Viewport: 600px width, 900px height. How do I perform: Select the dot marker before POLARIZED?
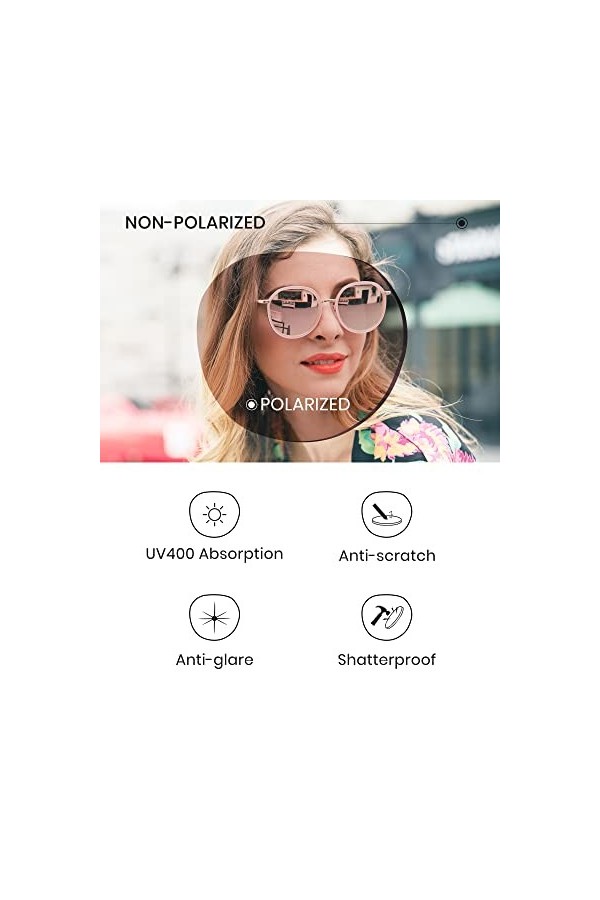click(x=251, y=405)
